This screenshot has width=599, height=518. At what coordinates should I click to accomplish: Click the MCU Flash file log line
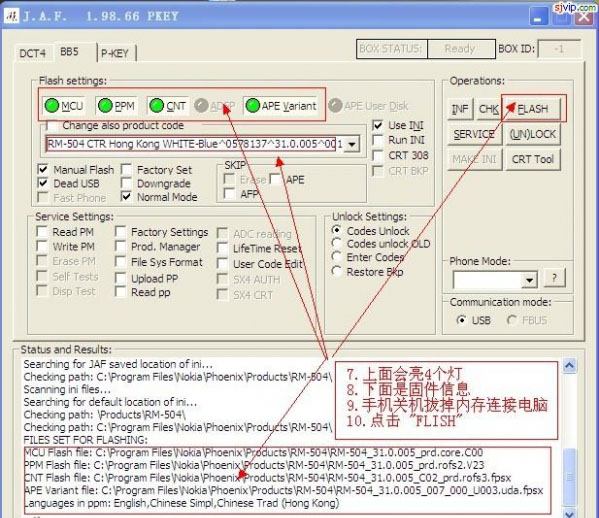pos(253,453)
